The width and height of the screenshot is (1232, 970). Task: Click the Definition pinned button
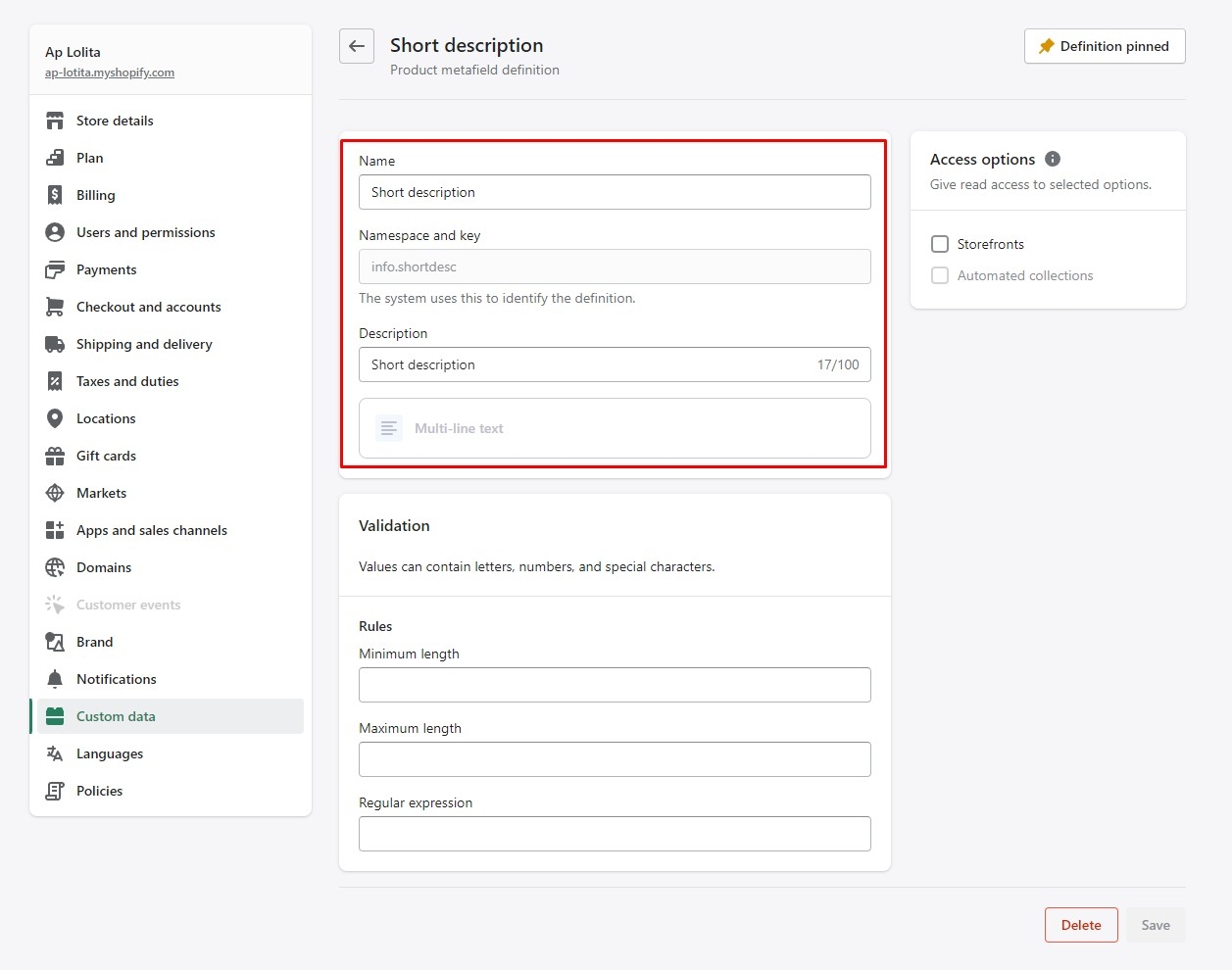[x=1105, y=46]
